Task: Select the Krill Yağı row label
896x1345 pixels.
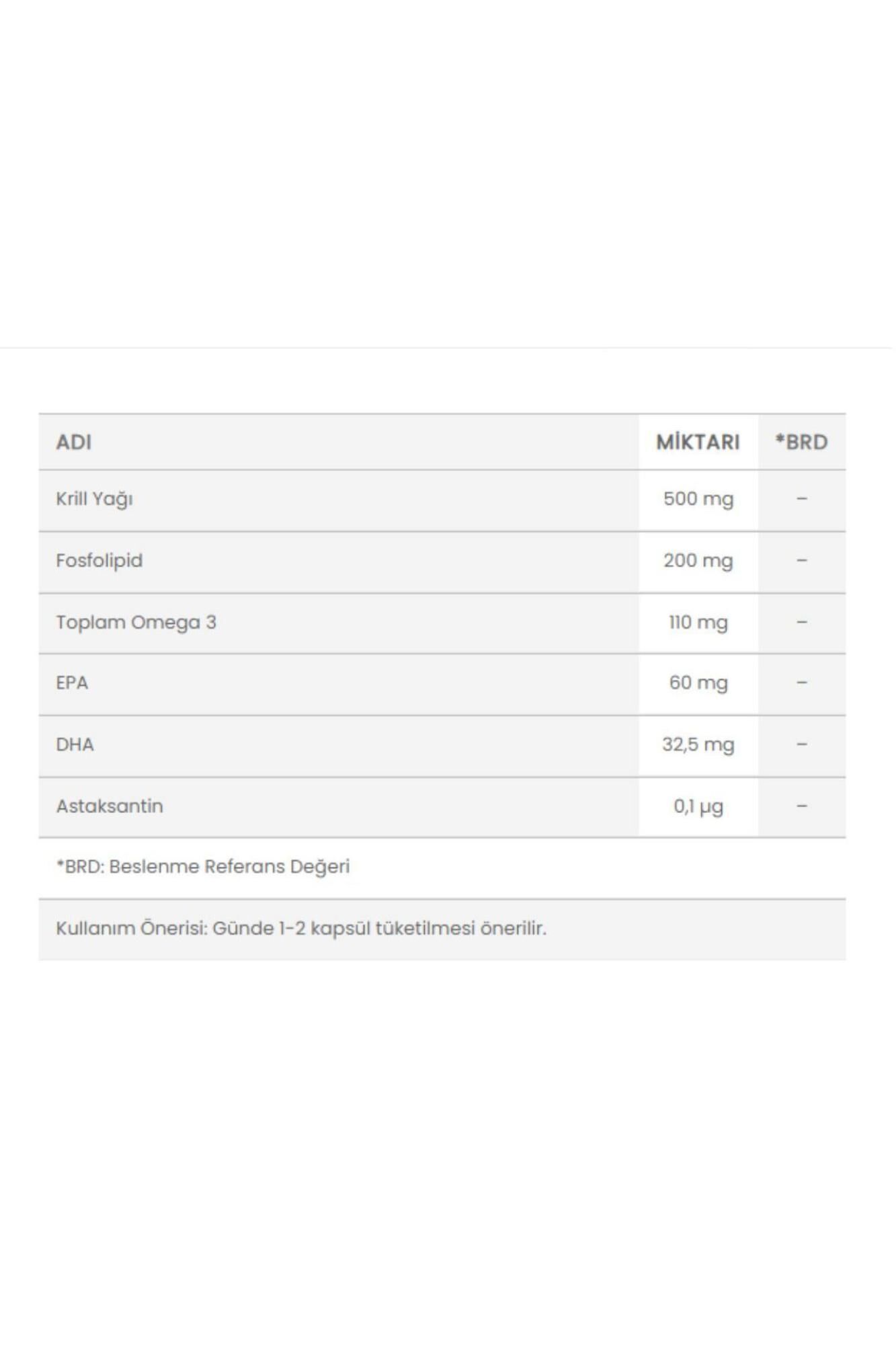Action: (94, 499)
